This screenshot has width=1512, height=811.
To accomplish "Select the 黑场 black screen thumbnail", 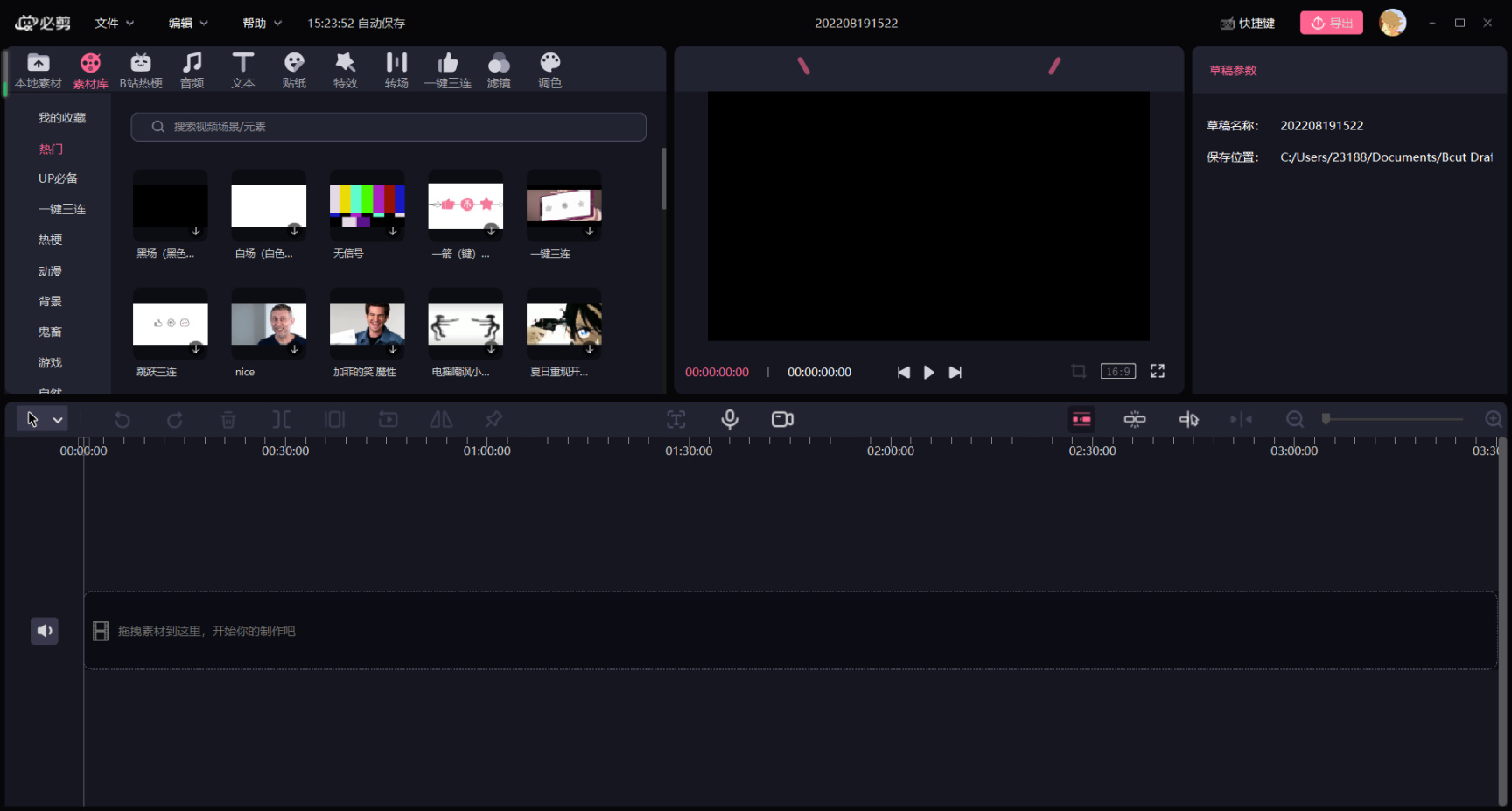I will click(x=171, y=206).
